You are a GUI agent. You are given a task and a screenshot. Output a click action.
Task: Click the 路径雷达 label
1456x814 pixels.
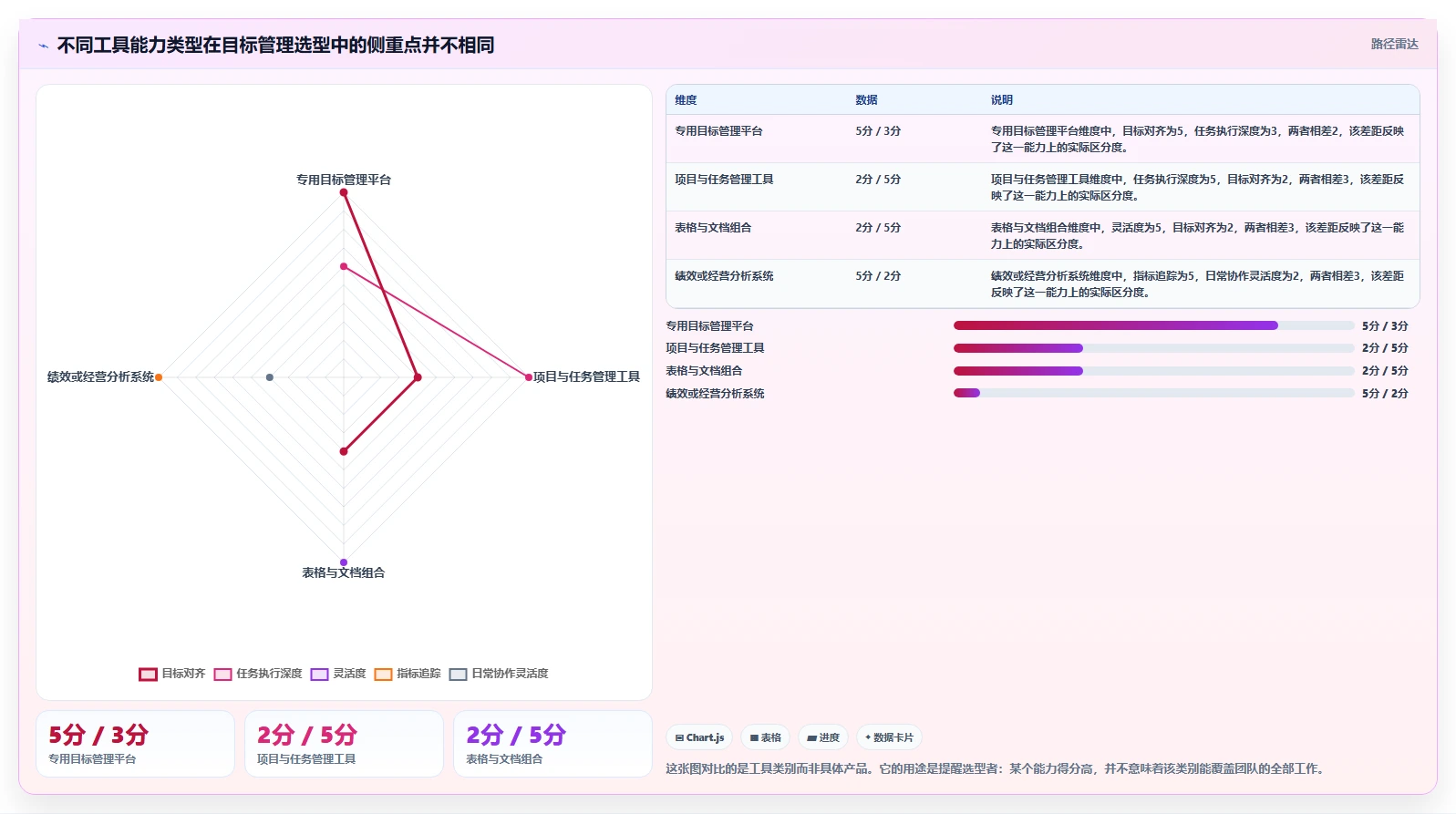(1394, 44)
